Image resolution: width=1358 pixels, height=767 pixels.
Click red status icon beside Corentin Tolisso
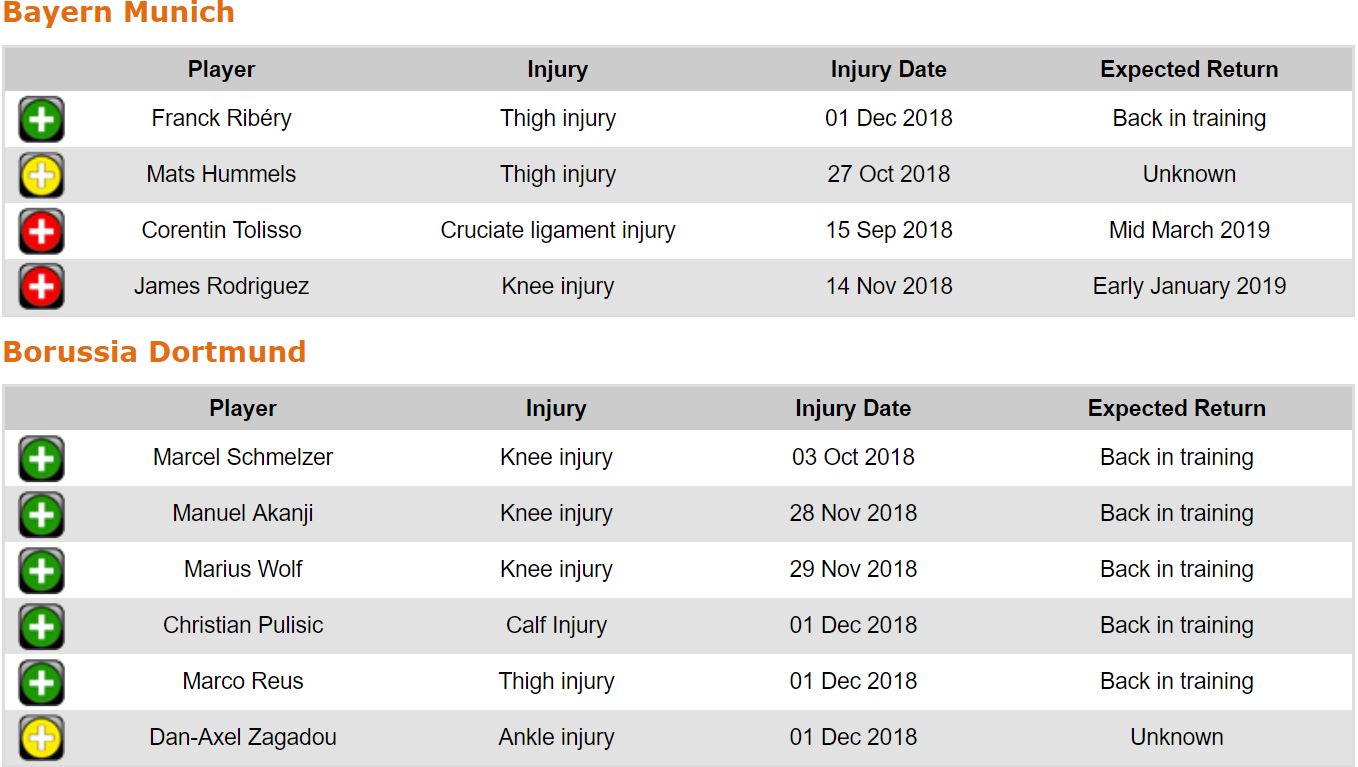41,231
